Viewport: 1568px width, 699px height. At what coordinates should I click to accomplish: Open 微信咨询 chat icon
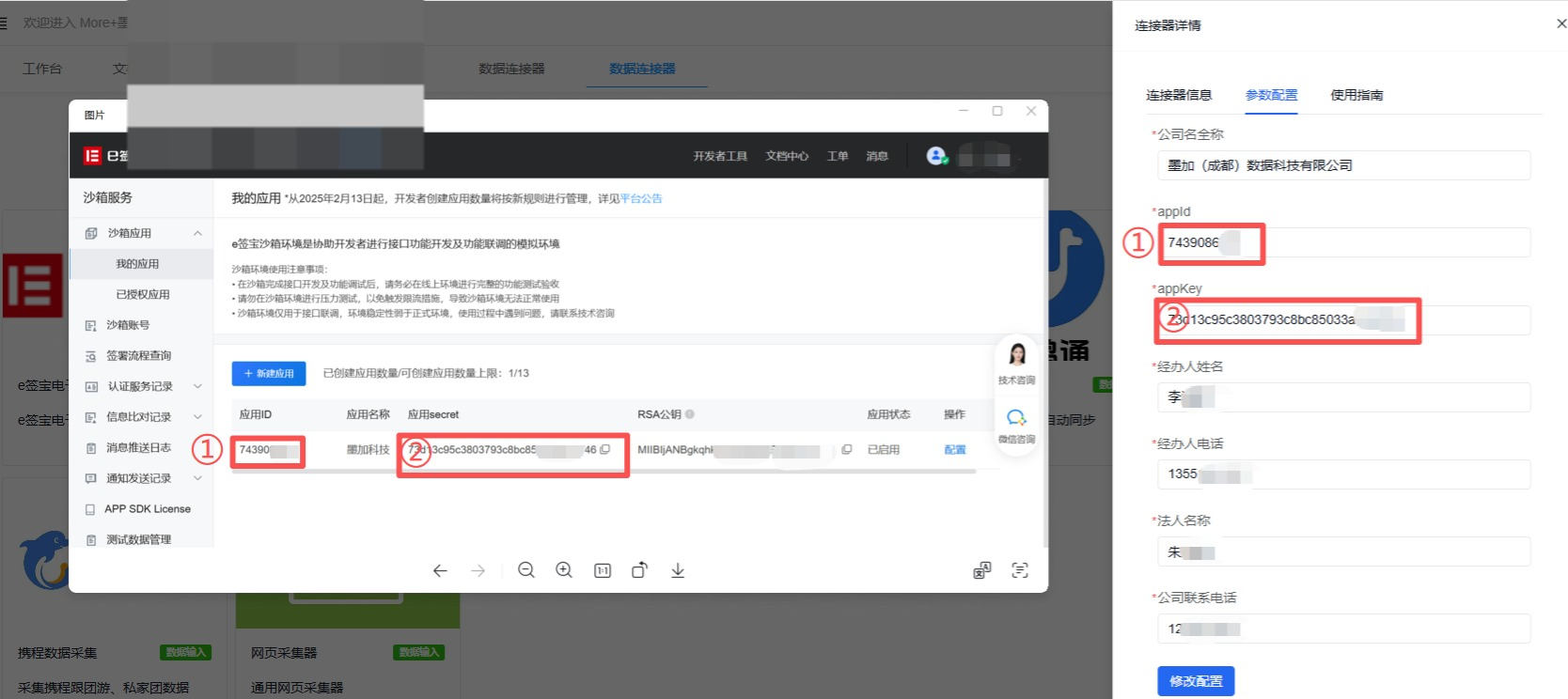pos(1016,424)
